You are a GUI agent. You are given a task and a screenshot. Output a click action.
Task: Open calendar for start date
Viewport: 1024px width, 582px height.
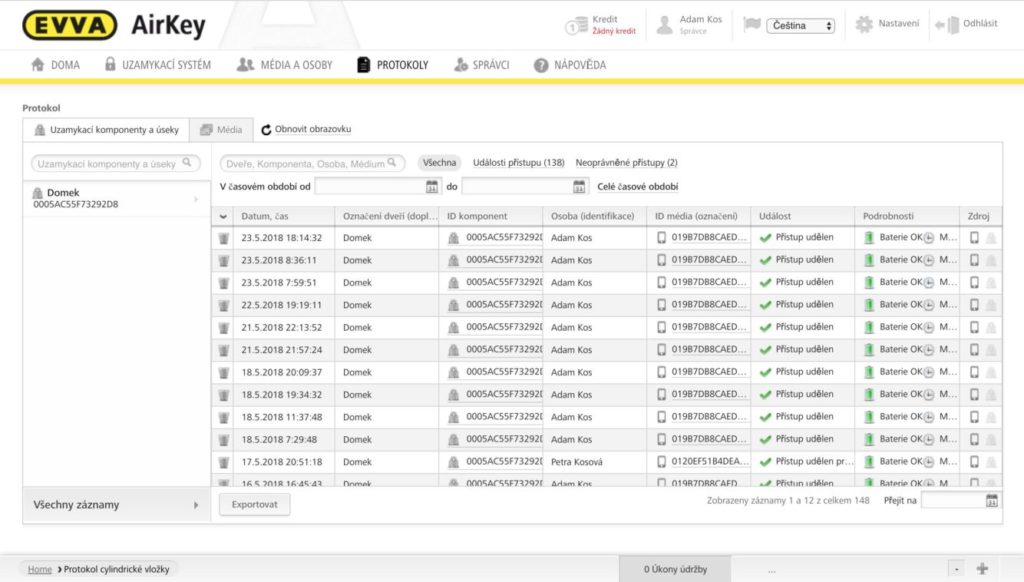(x=432, y=187)
